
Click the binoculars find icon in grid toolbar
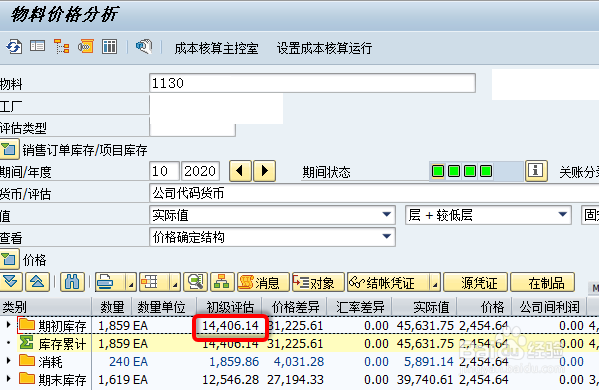click(72, 282)
